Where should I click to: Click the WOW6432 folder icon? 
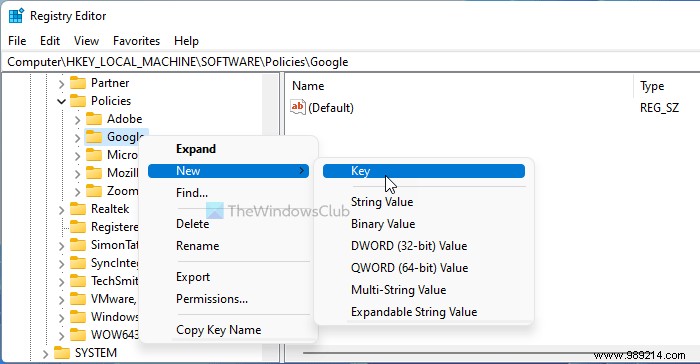[x=78, y=335]
